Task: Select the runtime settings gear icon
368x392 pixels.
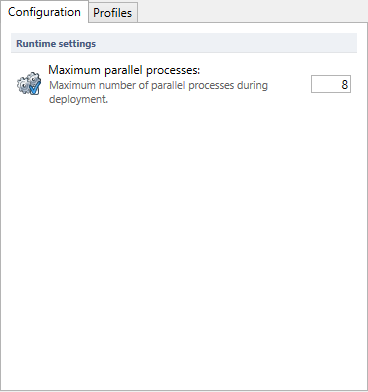Action: 29,83
